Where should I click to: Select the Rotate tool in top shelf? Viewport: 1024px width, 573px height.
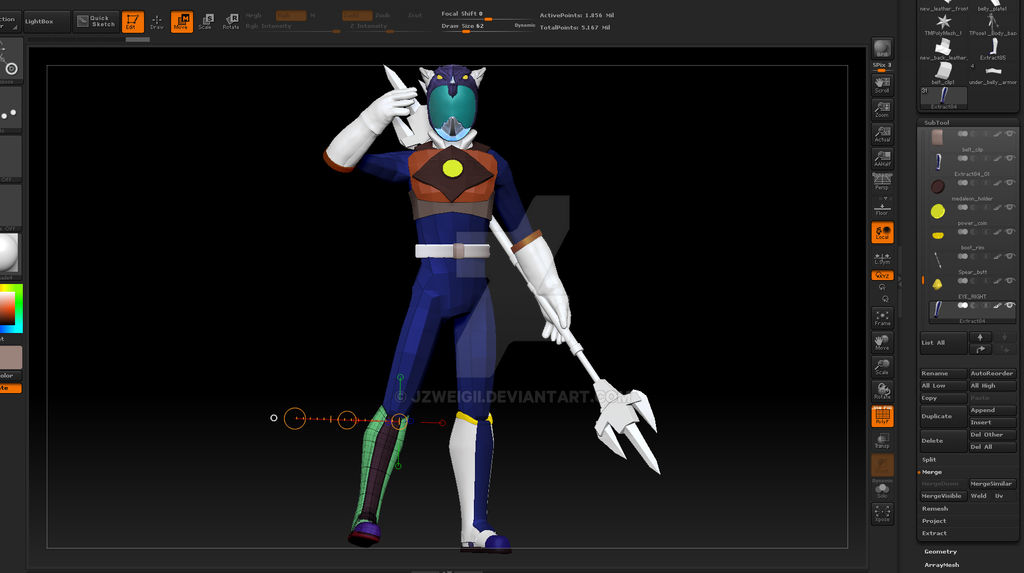(x=231, y=22)
